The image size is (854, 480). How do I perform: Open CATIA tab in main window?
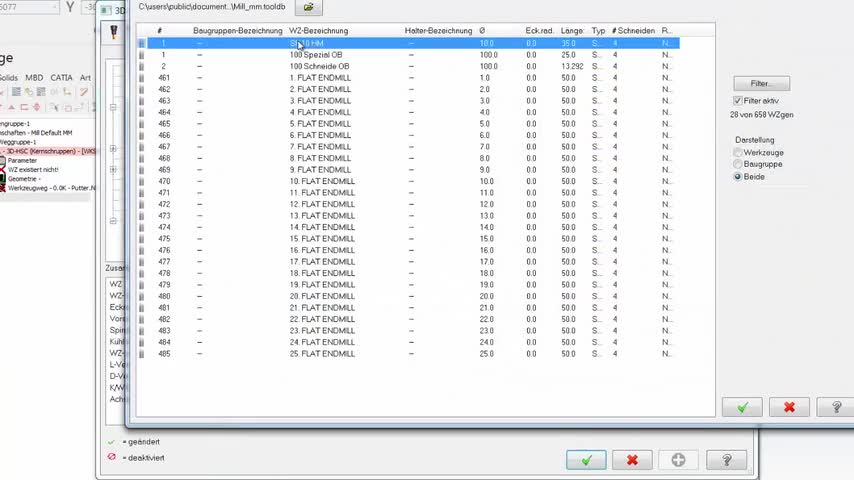[x=61, y=78]
